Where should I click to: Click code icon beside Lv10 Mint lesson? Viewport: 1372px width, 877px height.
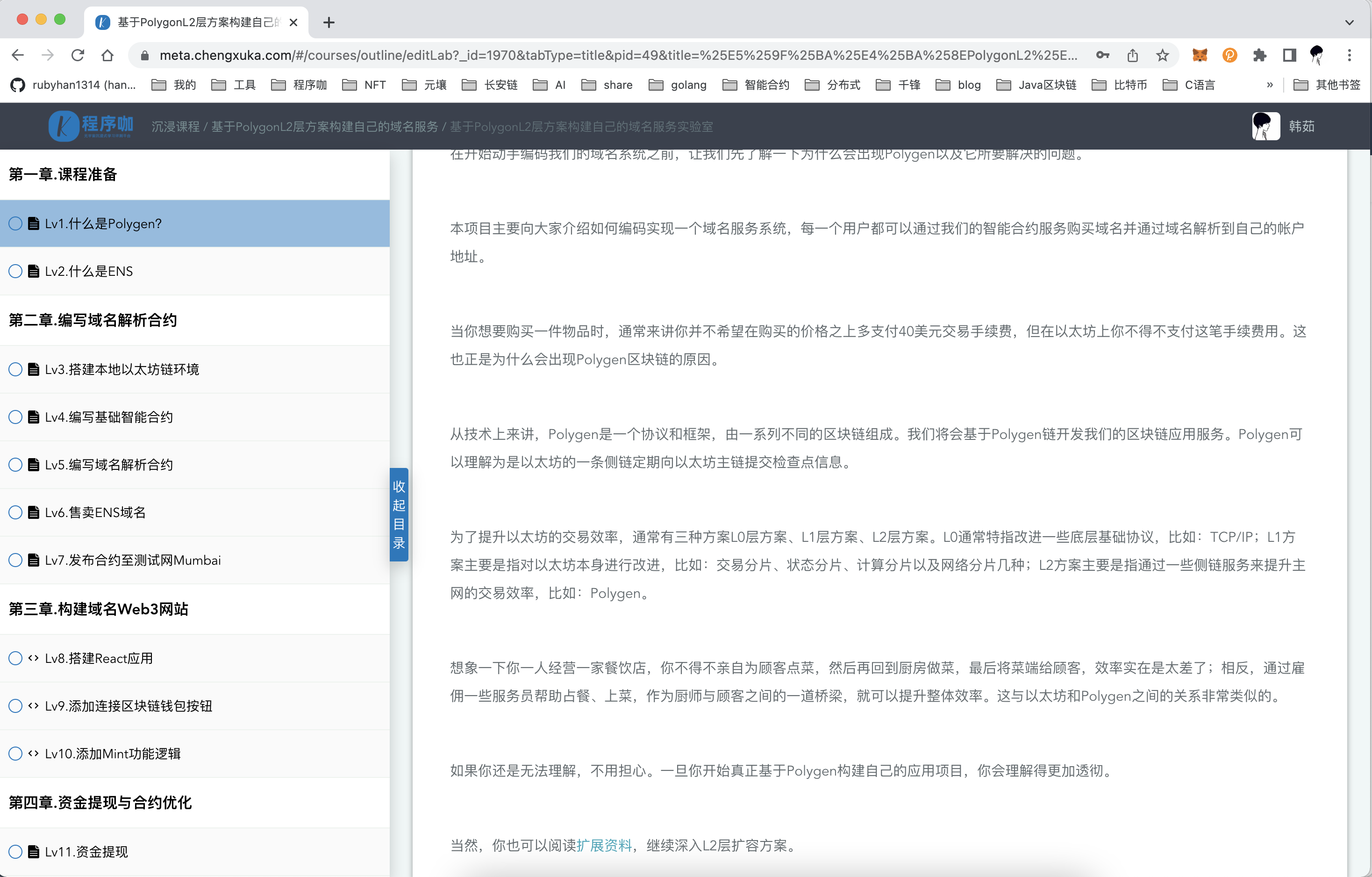(x=34, y=754)
